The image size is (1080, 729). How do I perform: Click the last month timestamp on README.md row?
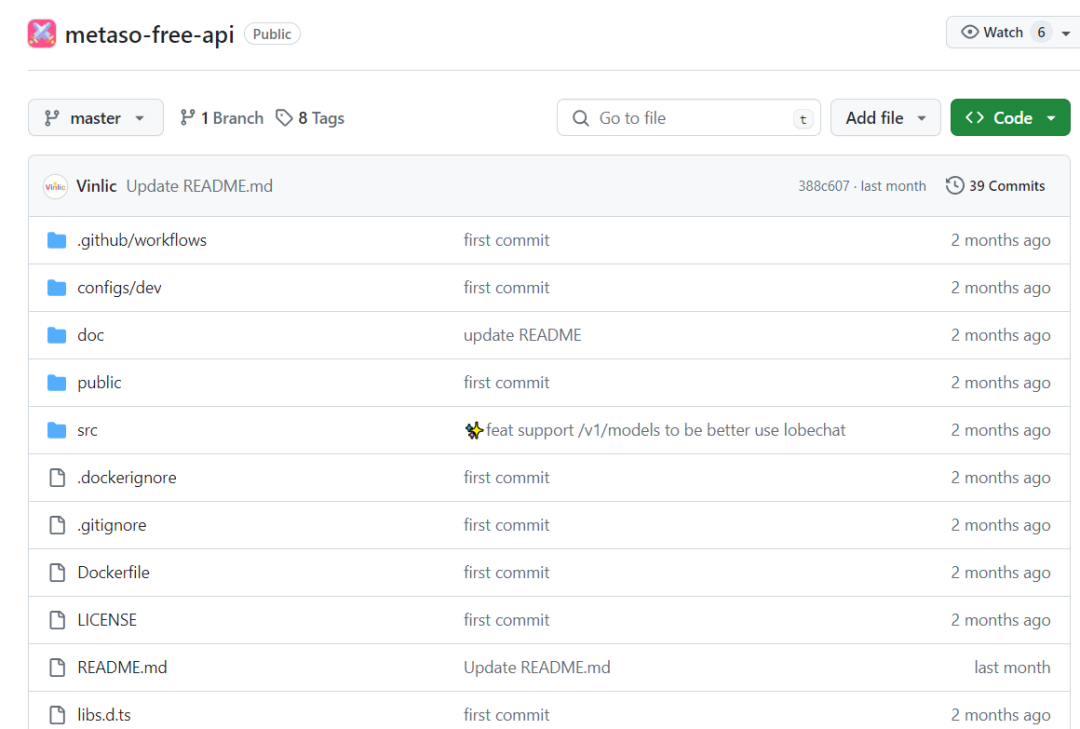click(x=1012, y=668)
